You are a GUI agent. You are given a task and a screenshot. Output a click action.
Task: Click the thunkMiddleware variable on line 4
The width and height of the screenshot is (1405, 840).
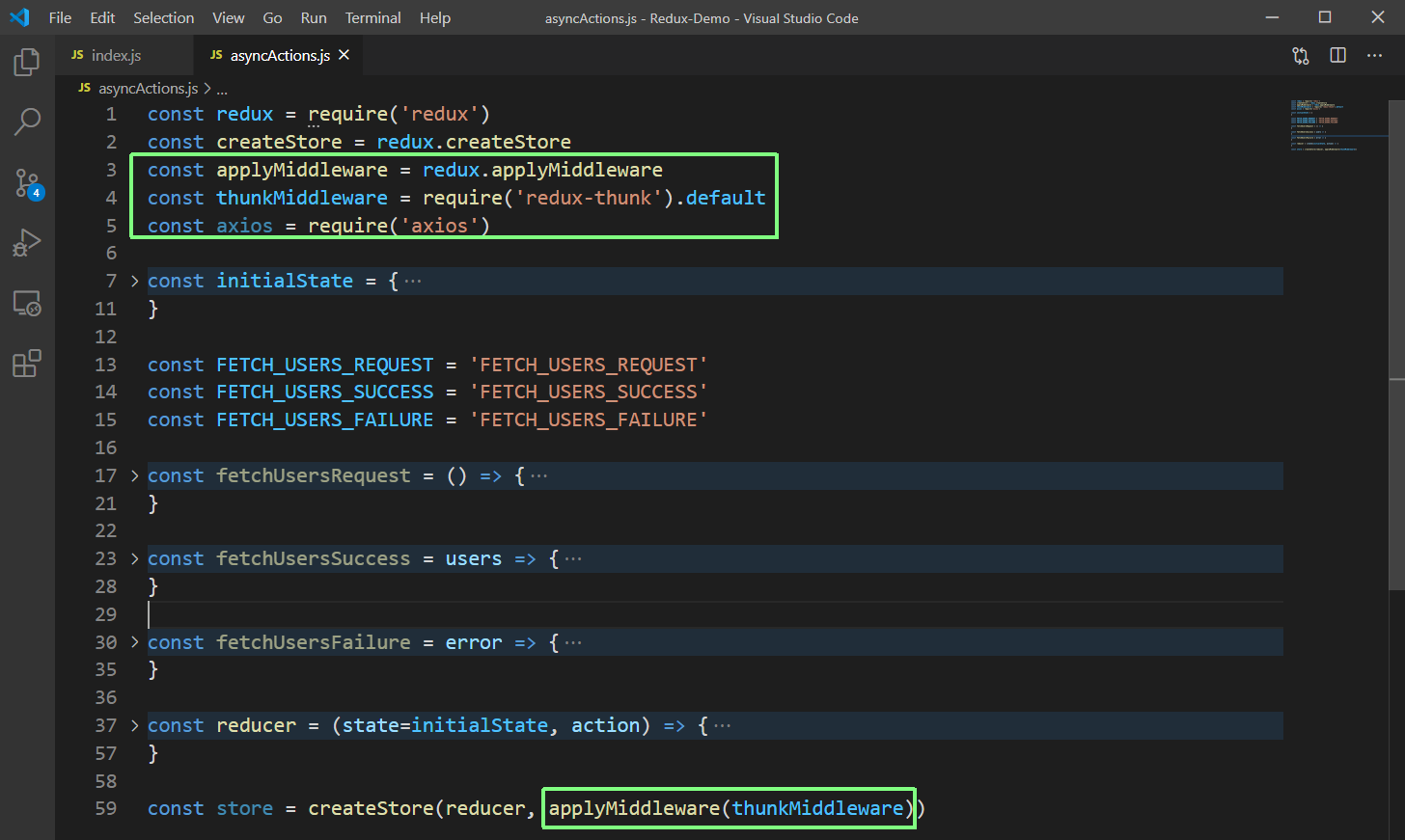[x=302, y=198]
